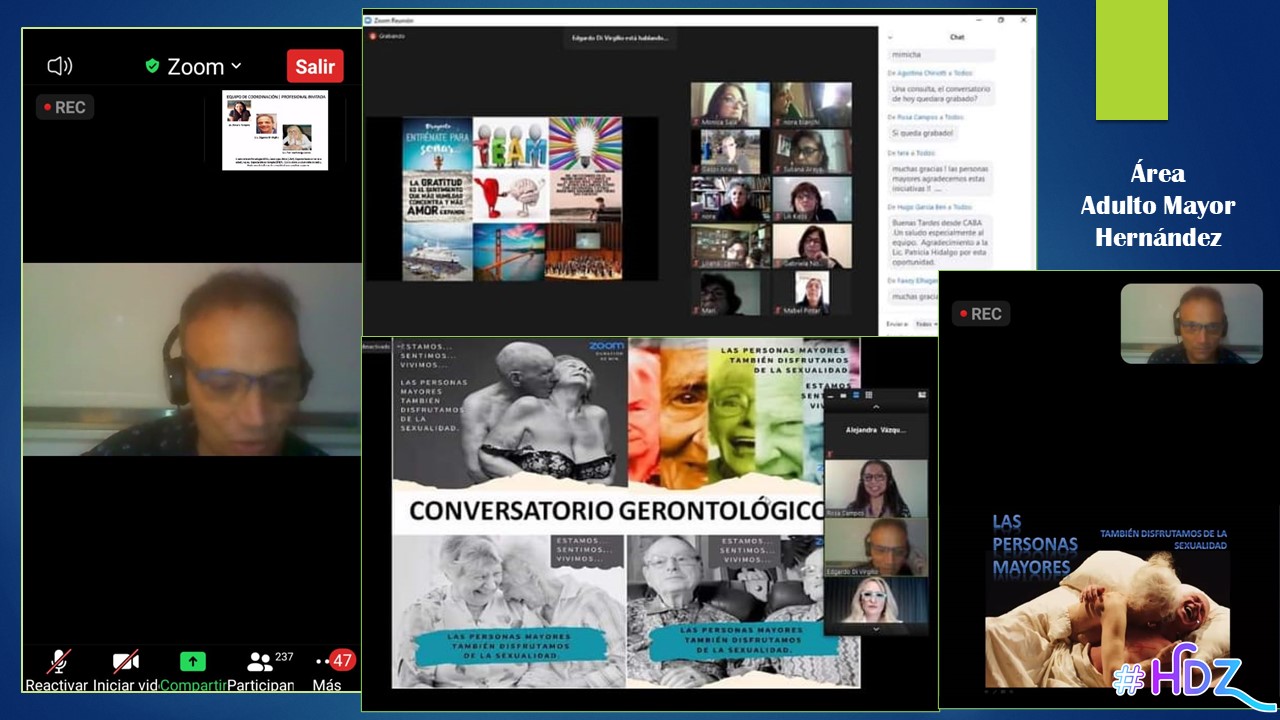Maximize the Zoom Reunión window

1001,20
